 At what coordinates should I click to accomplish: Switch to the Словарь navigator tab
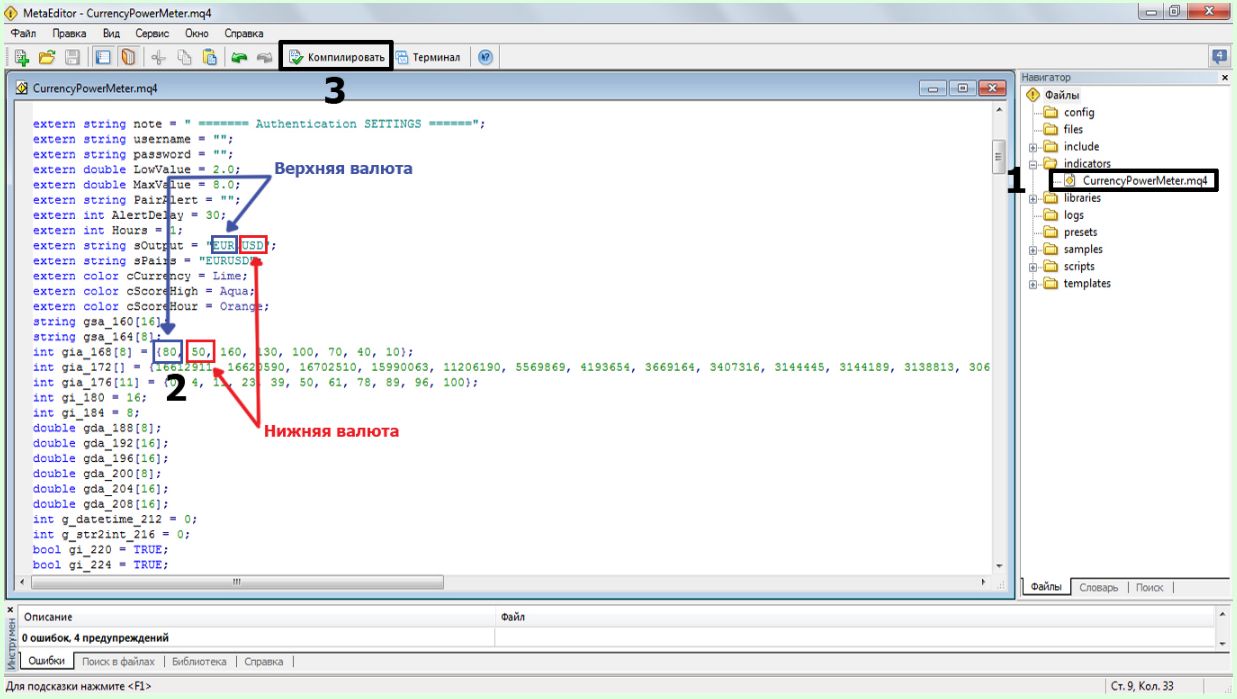click(x=1098, y=587)
